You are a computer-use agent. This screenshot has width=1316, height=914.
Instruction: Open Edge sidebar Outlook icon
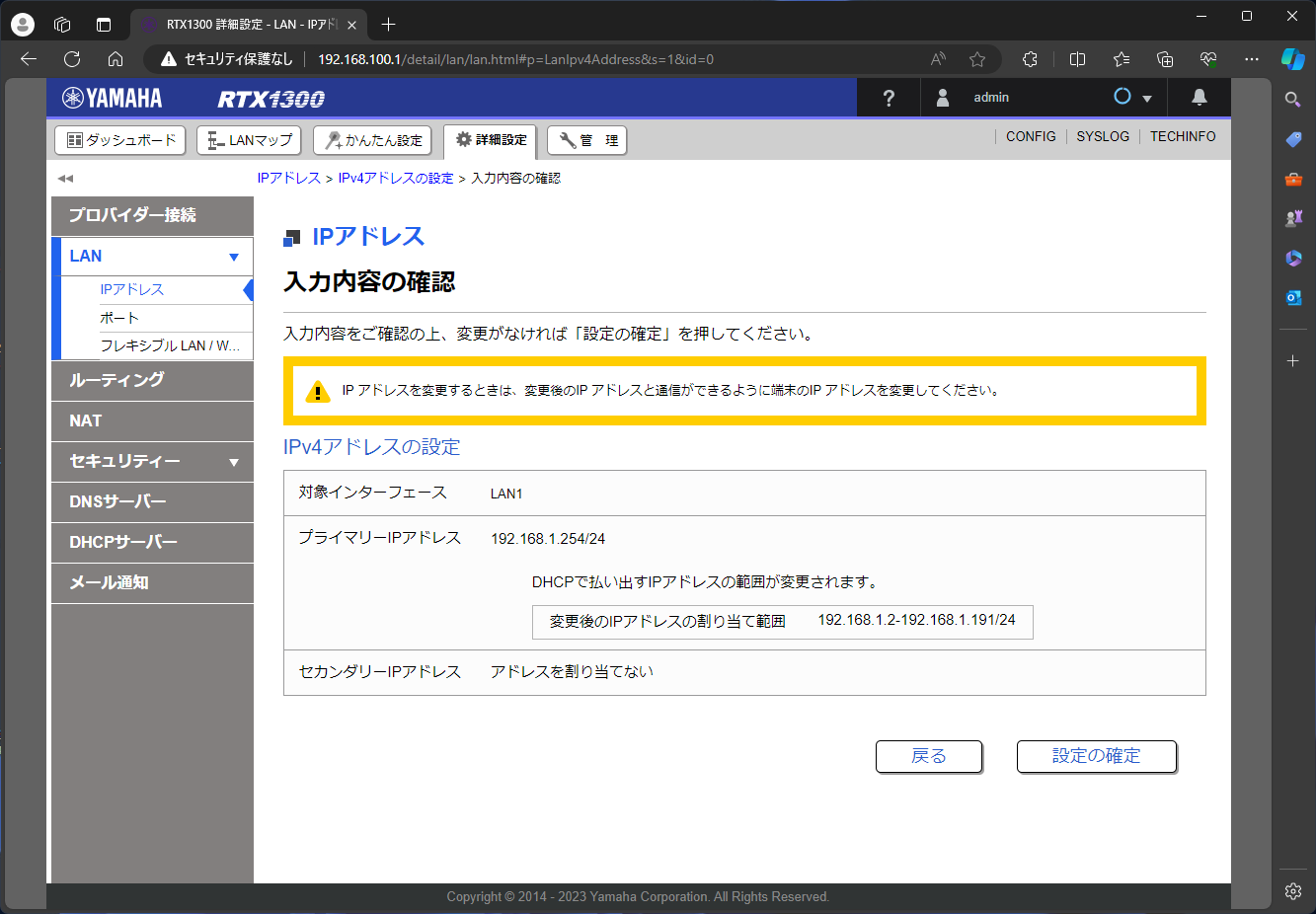(1293, 297)
